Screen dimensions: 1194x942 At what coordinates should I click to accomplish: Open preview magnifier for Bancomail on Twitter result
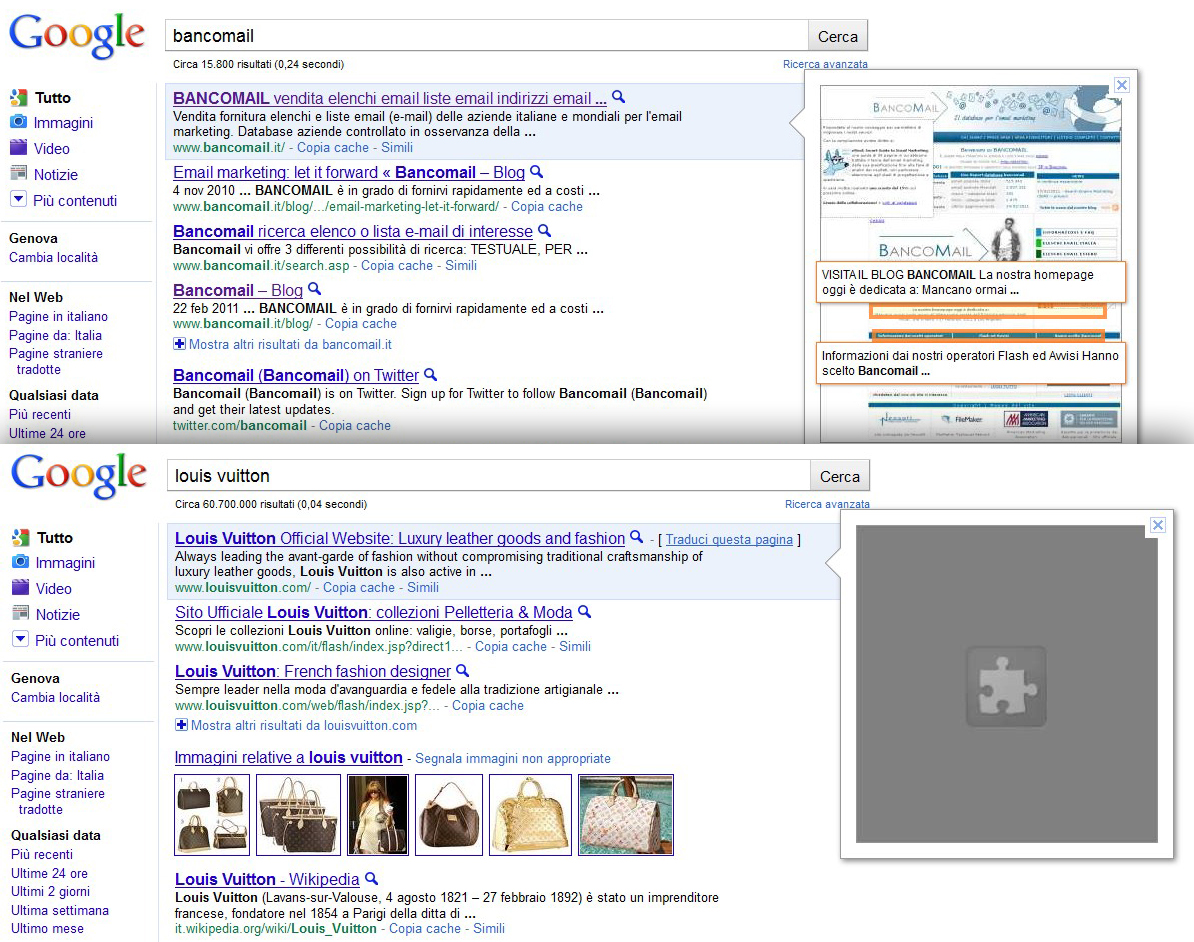tap(430, 375)
